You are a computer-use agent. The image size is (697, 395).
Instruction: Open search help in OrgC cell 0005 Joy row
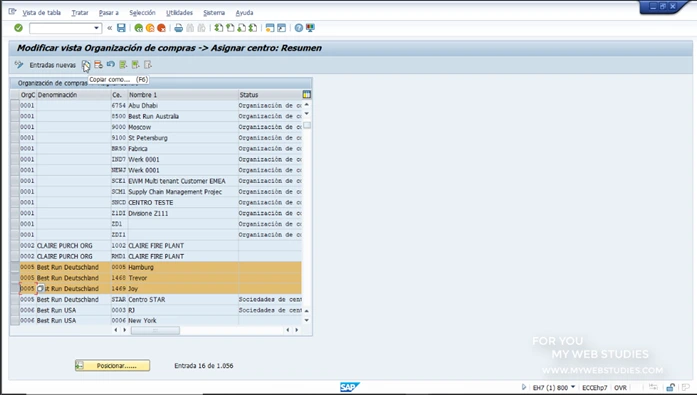(40, 289)
